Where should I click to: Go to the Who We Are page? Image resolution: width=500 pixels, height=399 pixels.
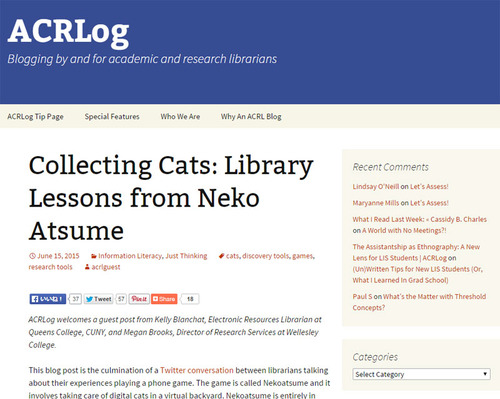coord(180,116)
